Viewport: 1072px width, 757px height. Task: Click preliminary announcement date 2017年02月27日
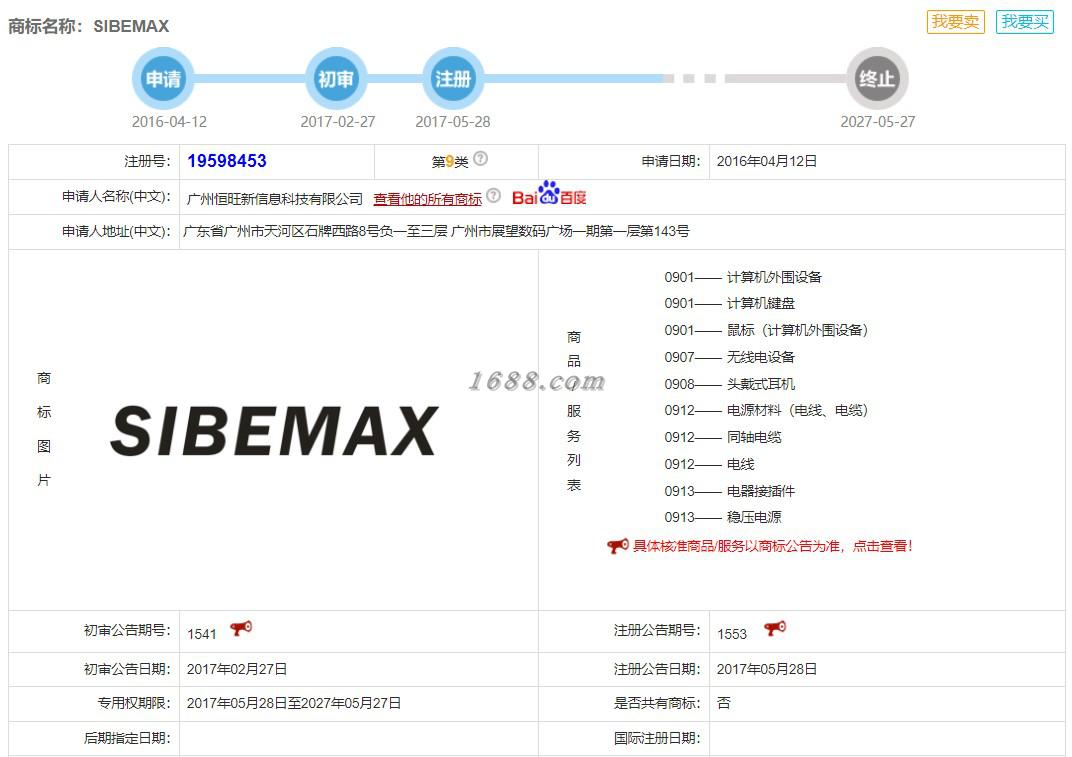point(237,669)
